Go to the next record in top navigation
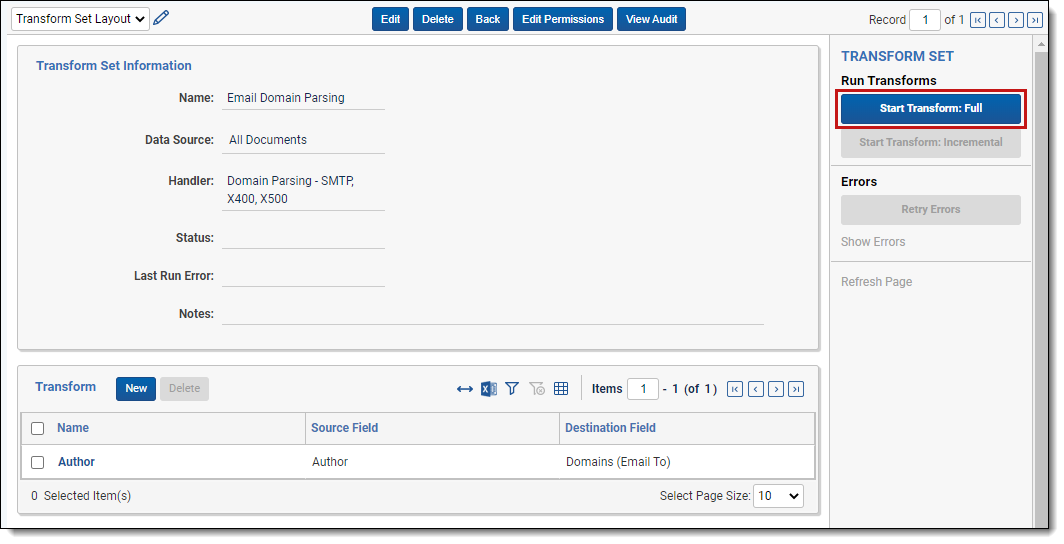 [x=1016, y=20]
